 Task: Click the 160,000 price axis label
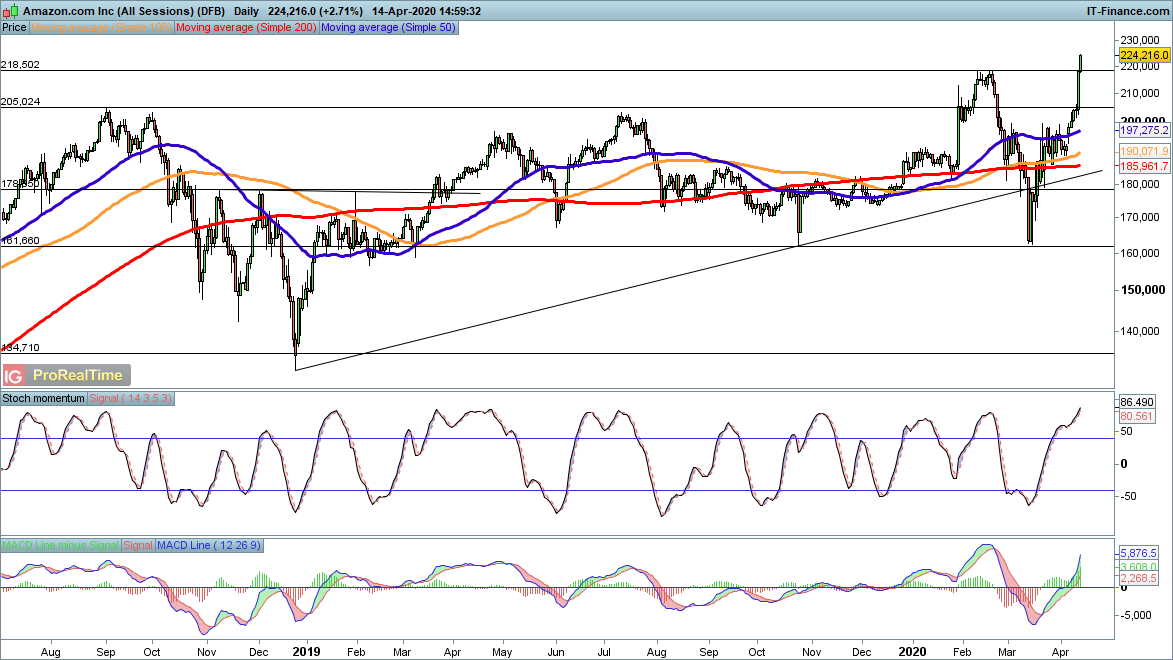coord(1140,253)
